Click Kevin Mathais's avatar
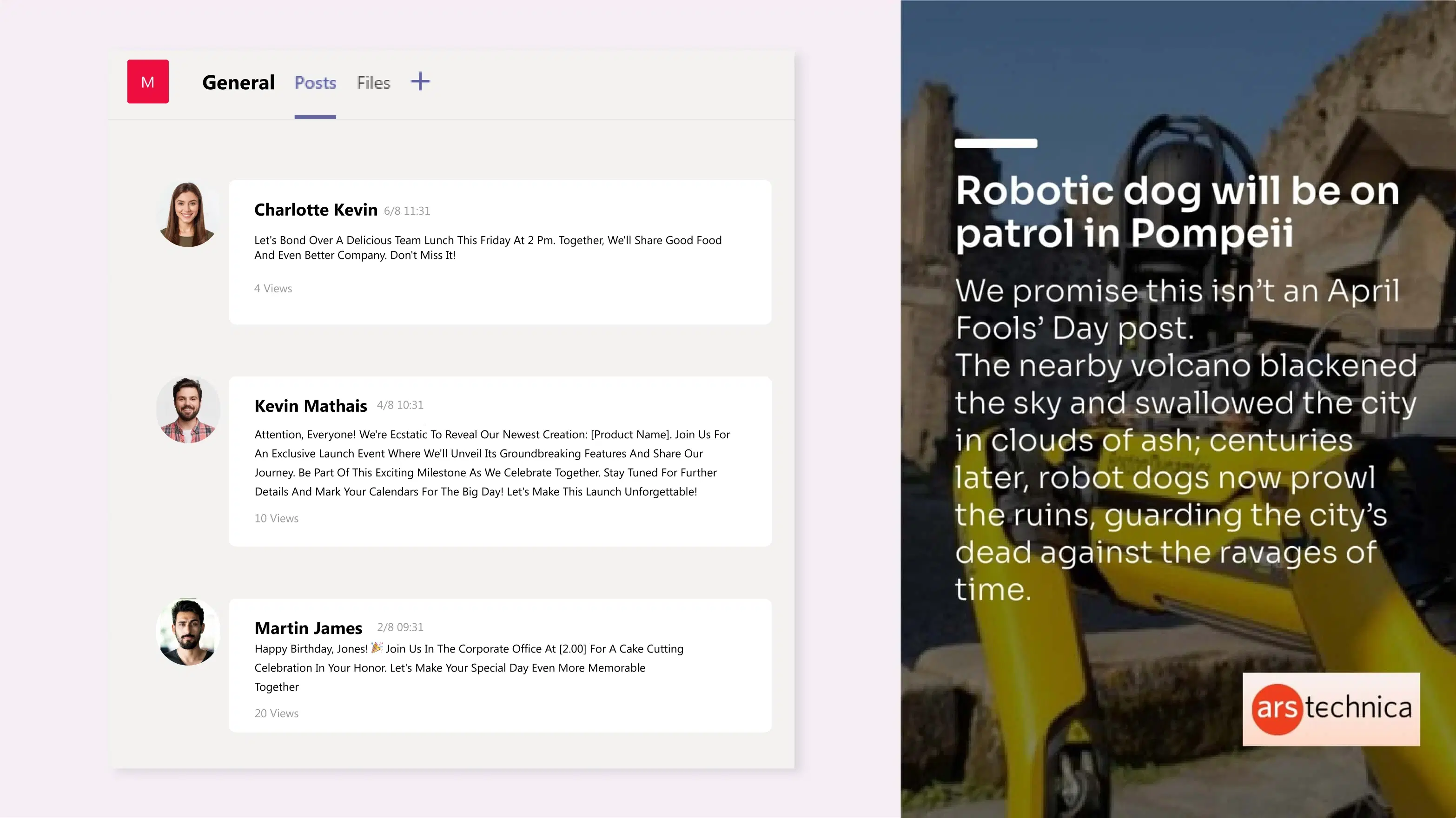Image resolution: width=1456 pixels, height=818 pixels. 188,409
